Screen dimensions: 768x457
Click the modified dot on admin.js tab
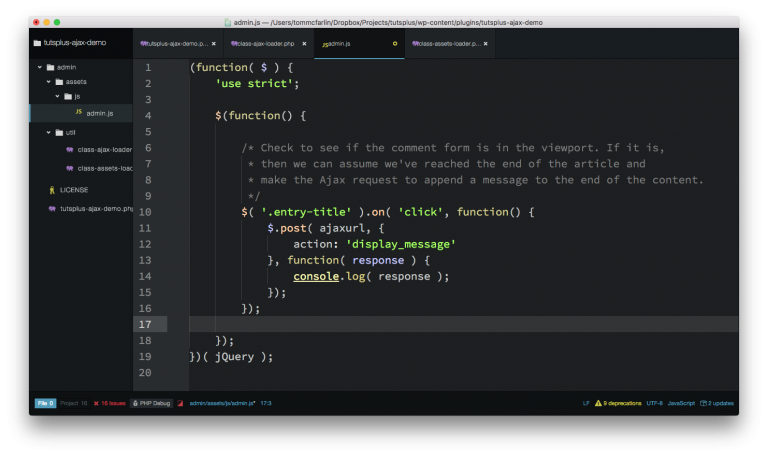(395, 44)
